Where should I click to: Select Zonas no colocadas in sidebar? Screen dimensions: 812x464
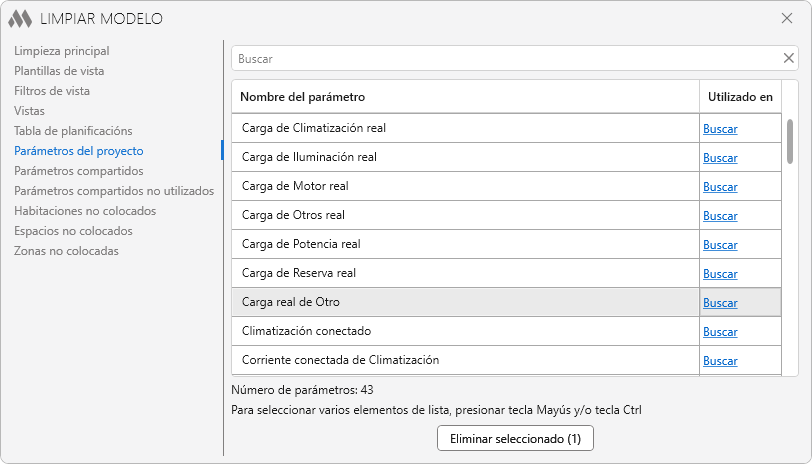click(x=66, y=251)
